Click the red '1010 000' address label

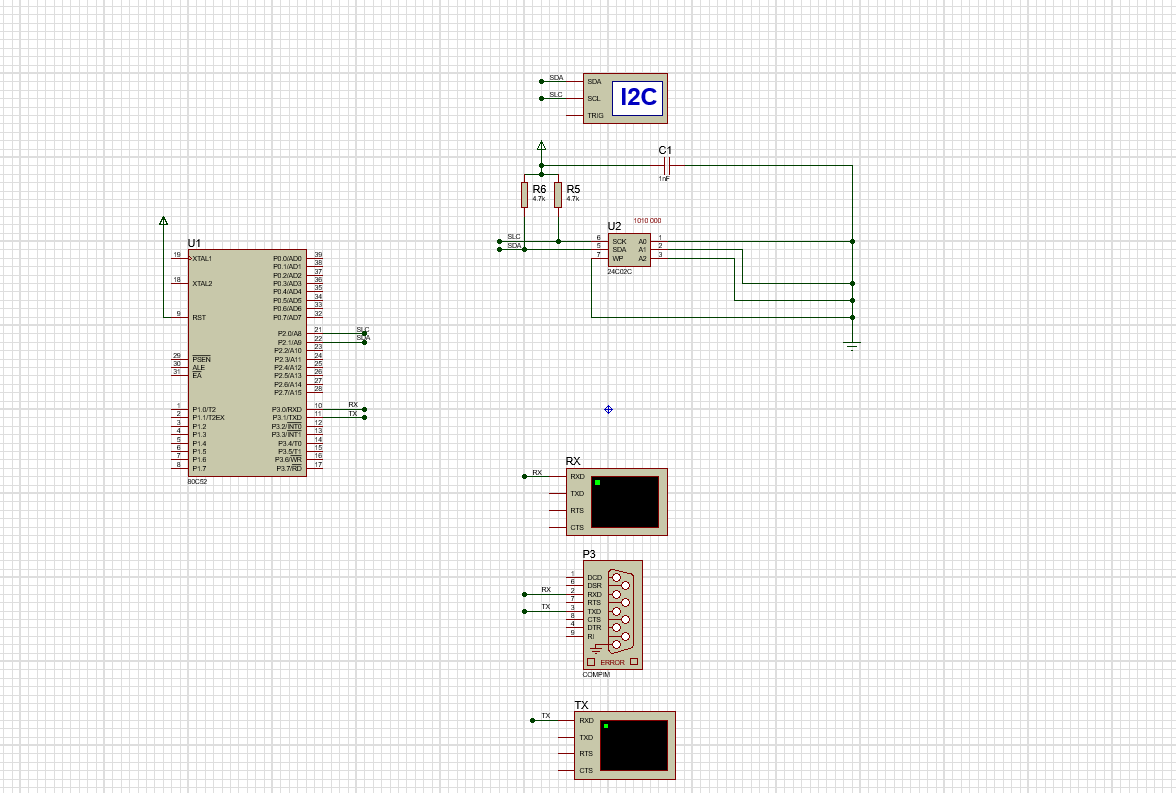coord(647,221)
